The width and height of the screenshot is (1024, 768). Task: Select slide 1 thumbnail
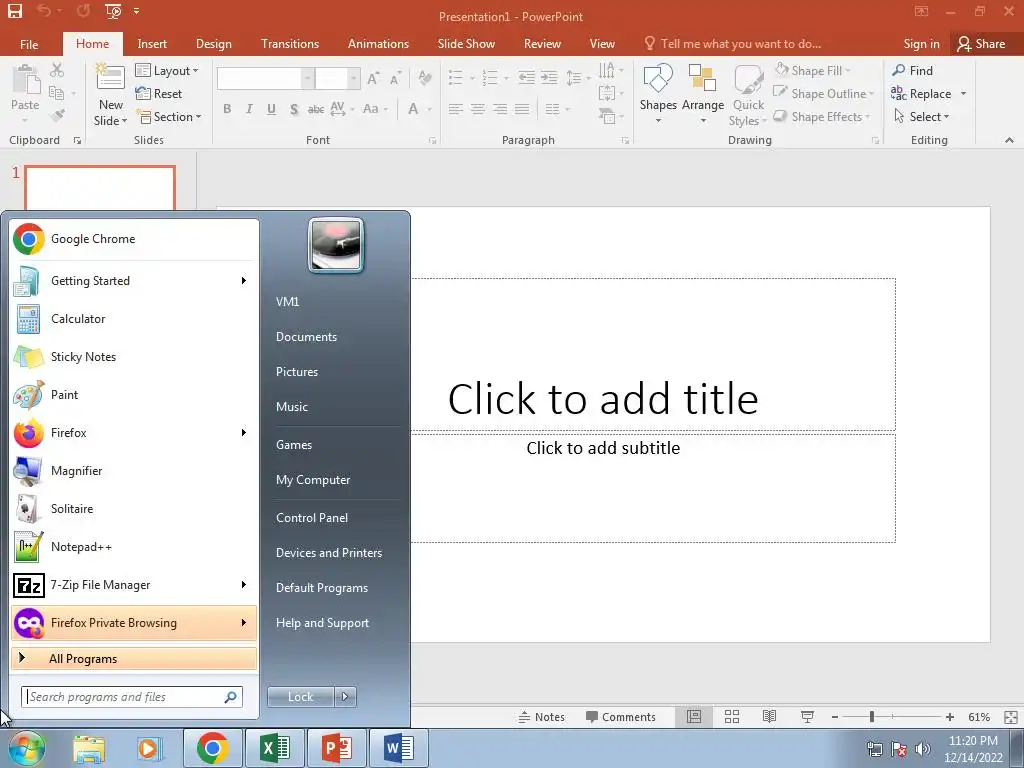tap(100, 189)
